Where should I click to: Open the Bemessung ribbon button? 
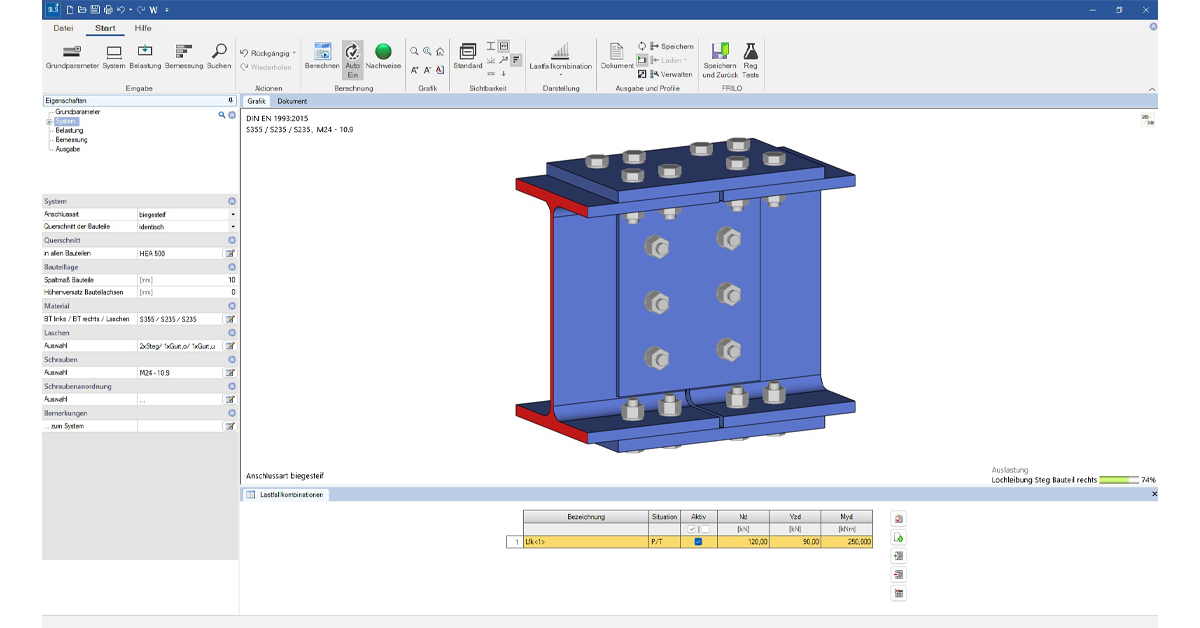[183, 56]
